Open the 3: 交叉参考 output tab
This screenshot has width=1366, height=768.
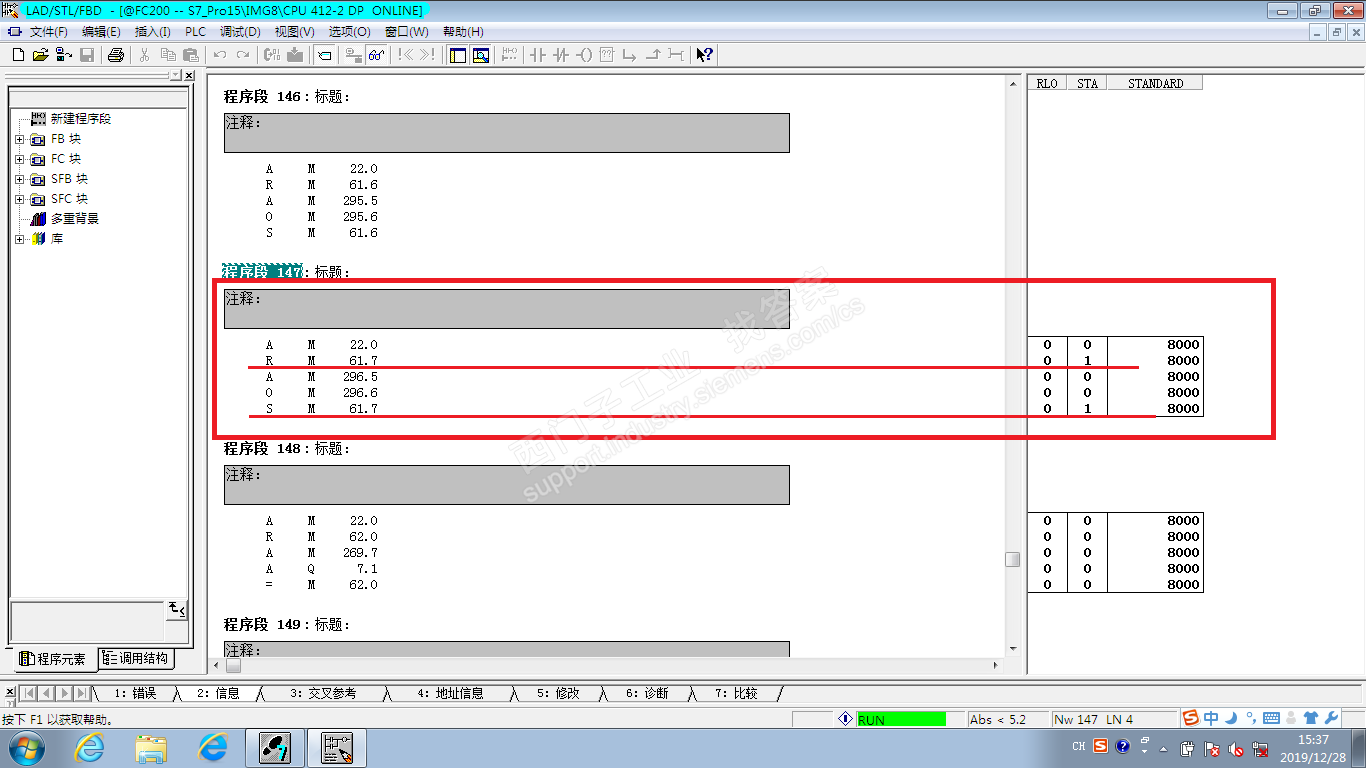click(x=323, y=693)
